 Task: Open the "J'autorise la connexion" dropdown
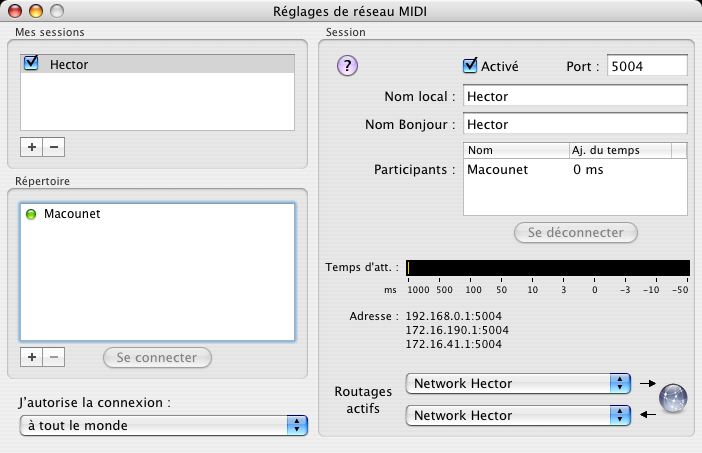tap(164, 425)
